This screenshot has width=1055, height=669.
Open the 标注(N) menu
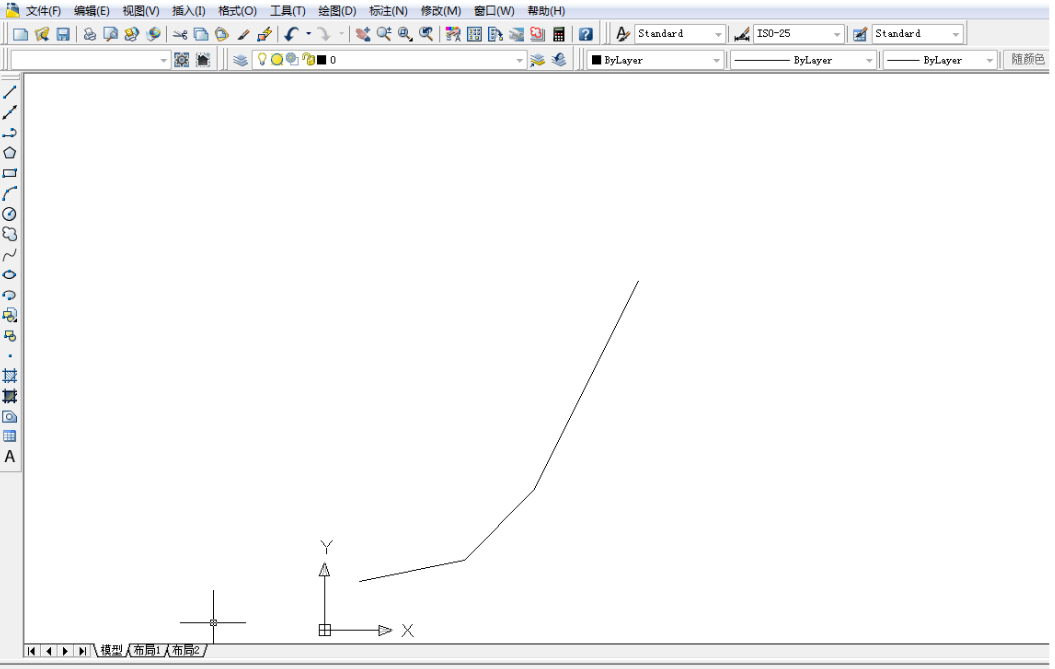388,11
